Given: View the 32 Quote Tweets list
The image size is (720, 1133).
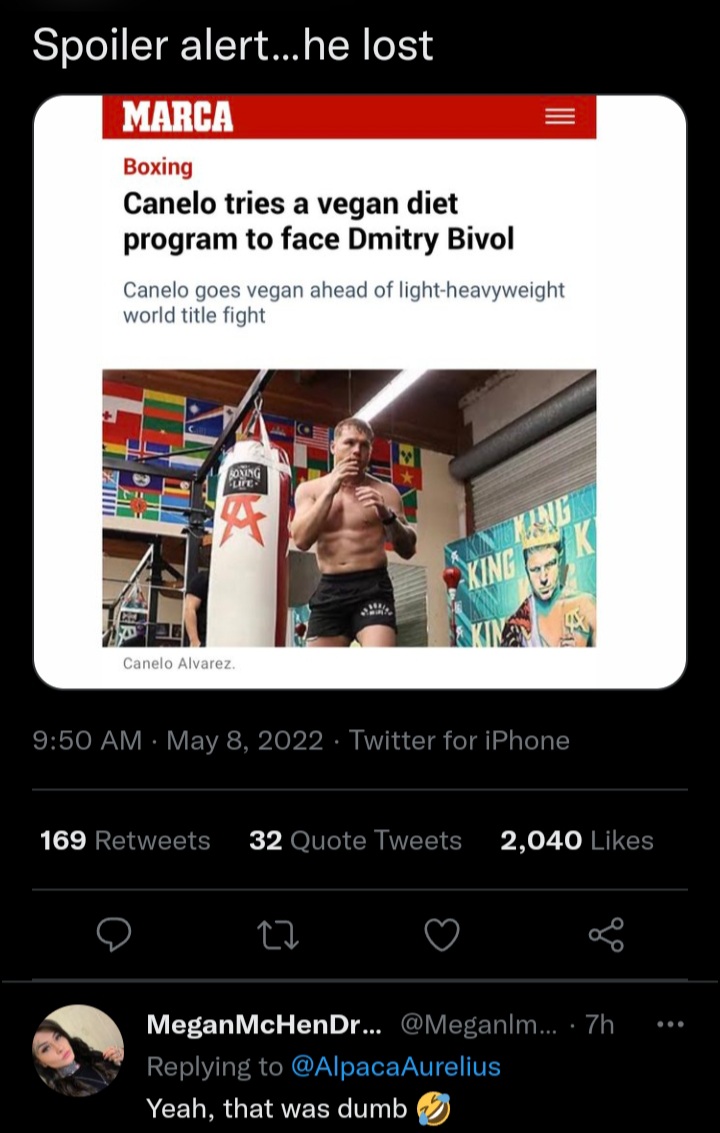Looking at the screenshot, I should pos(355,840).
